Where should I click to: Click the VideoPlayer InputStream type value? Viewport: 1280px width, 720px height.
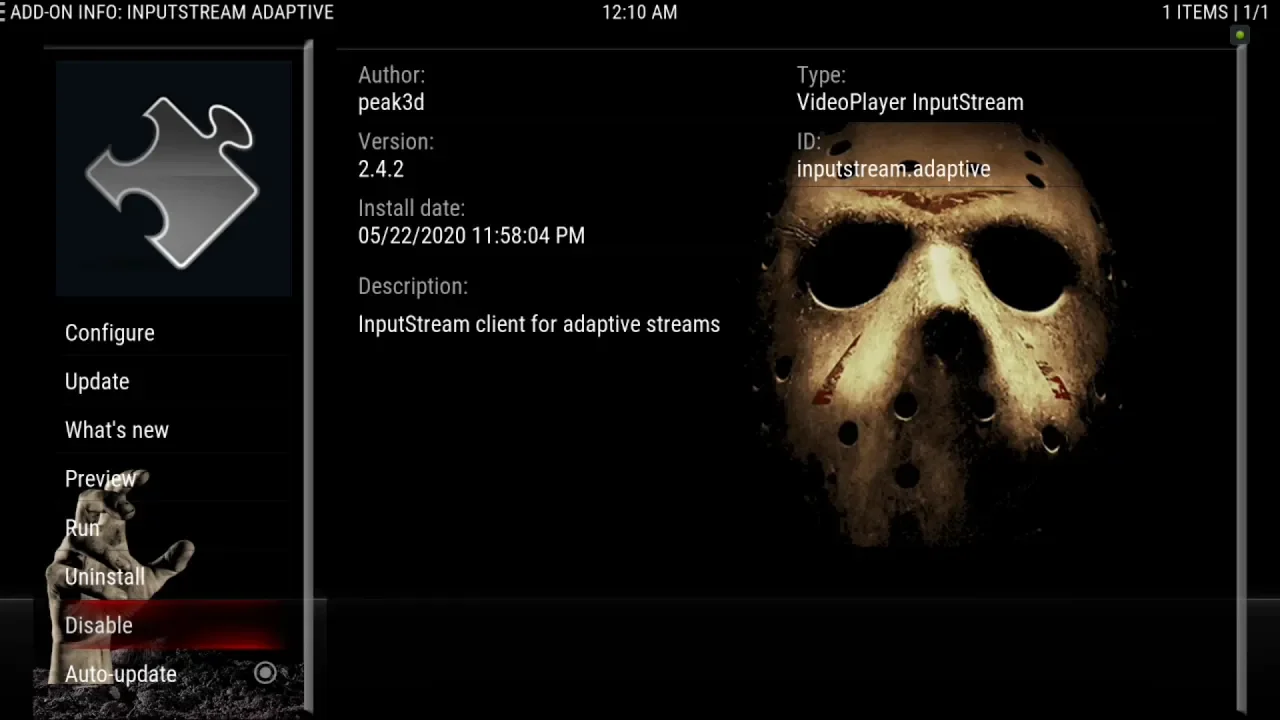coord(910,102)
